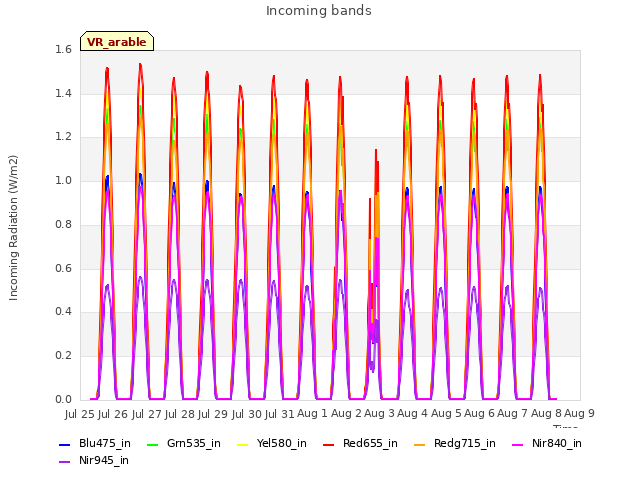This screenshot has height=480, width=640.
Task: Click the 1.4 y-axis tick label
Action: pos(63,93)
